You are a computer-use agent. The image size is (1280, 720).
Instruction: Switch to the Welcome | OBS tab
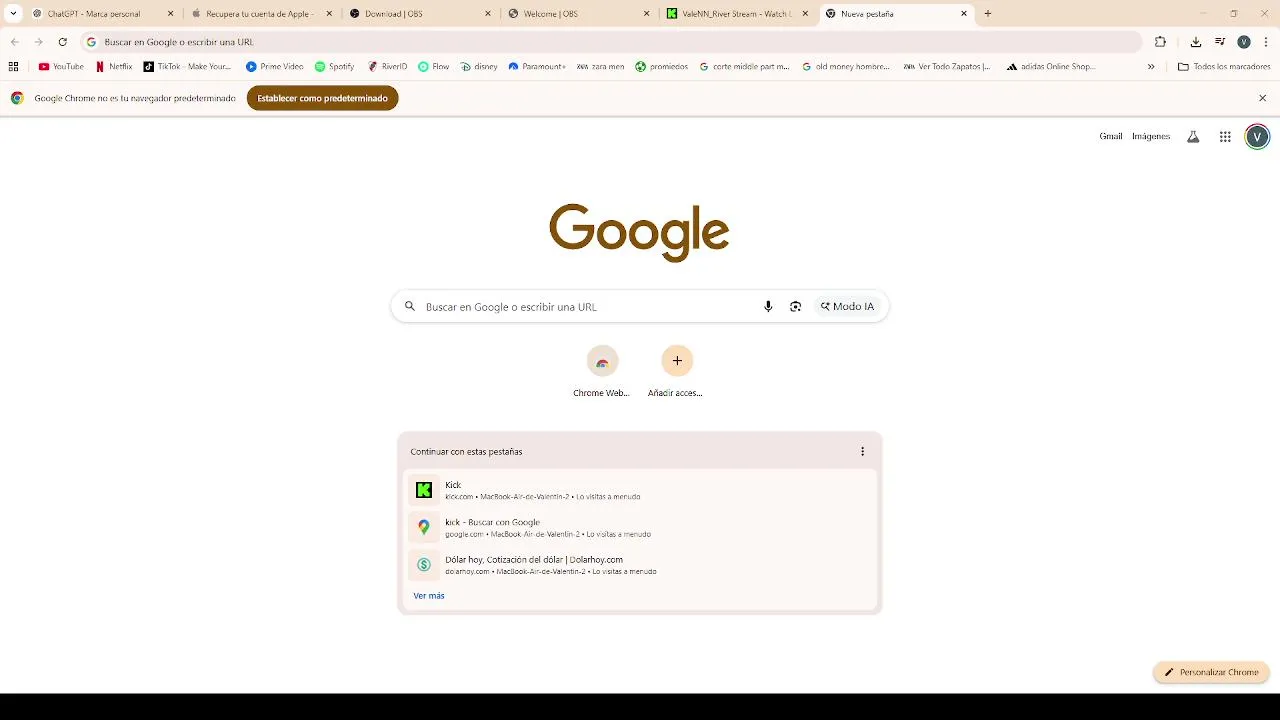(x=576, y=14)
